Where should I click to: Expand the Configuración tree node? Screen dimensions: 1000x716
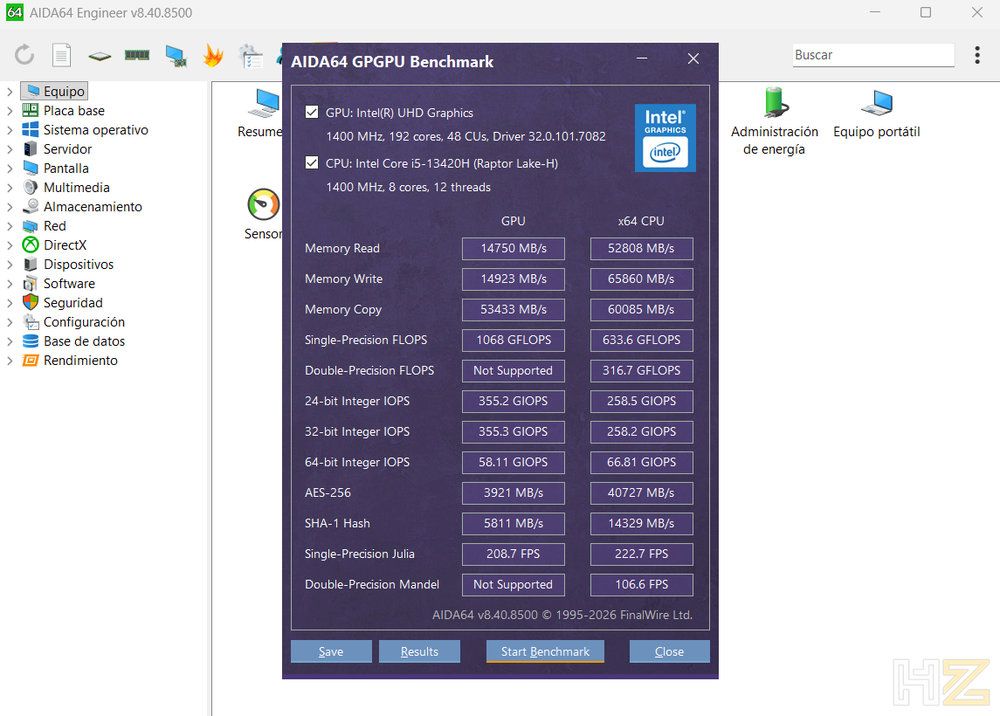point(10,322)
